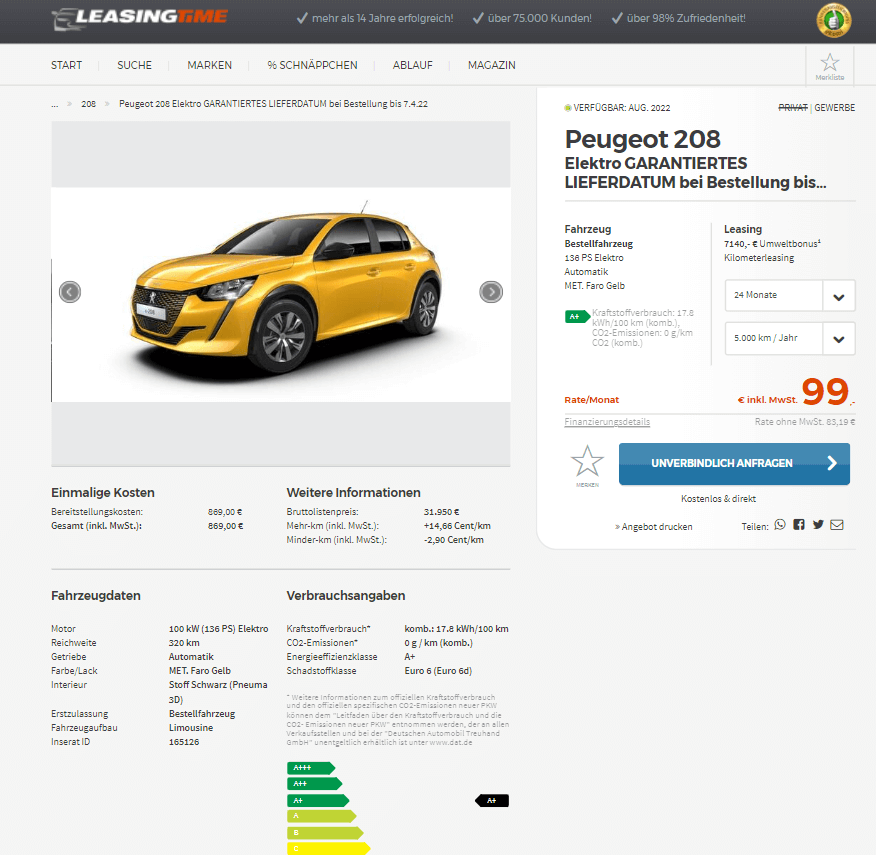Switch to PRIVAT pricing

click(793, 108)
